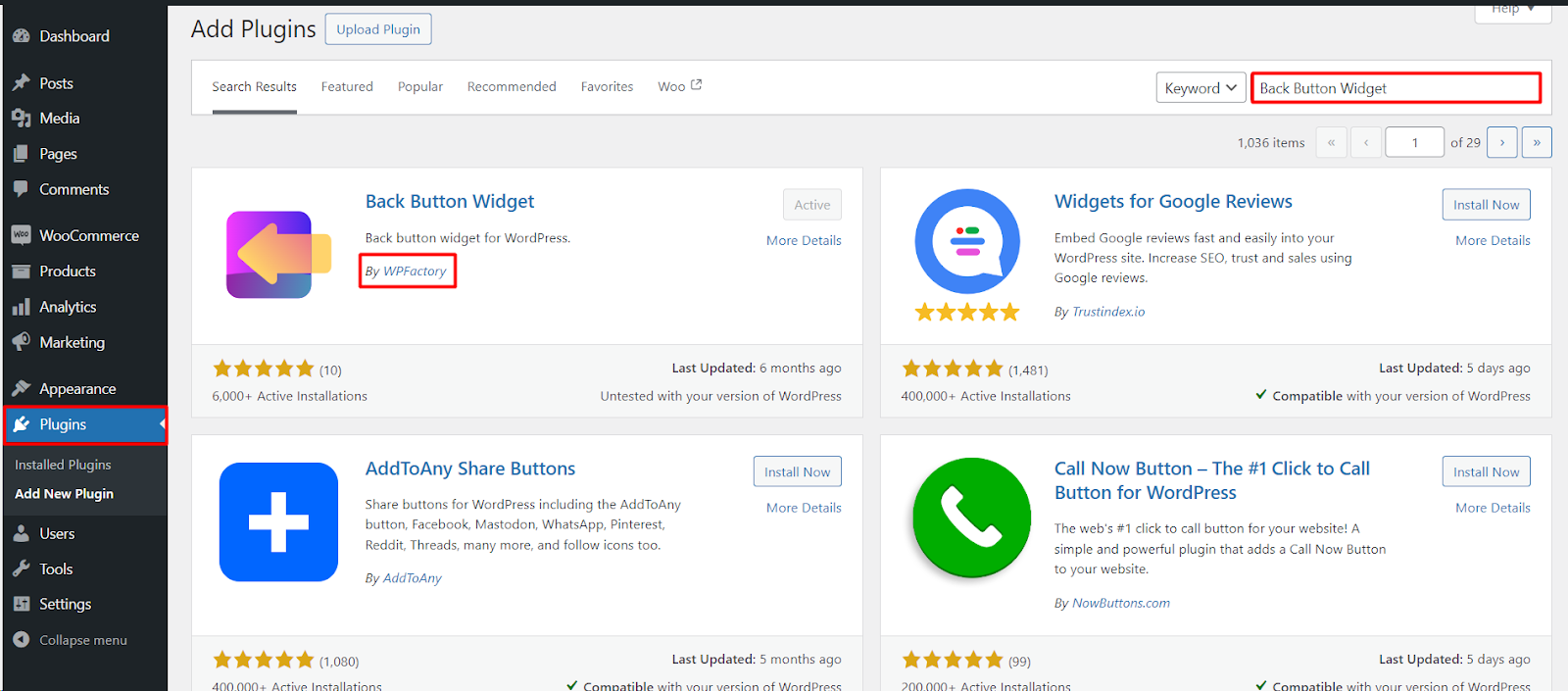
Task: Click the current page number field
Action: (1414, 142)
